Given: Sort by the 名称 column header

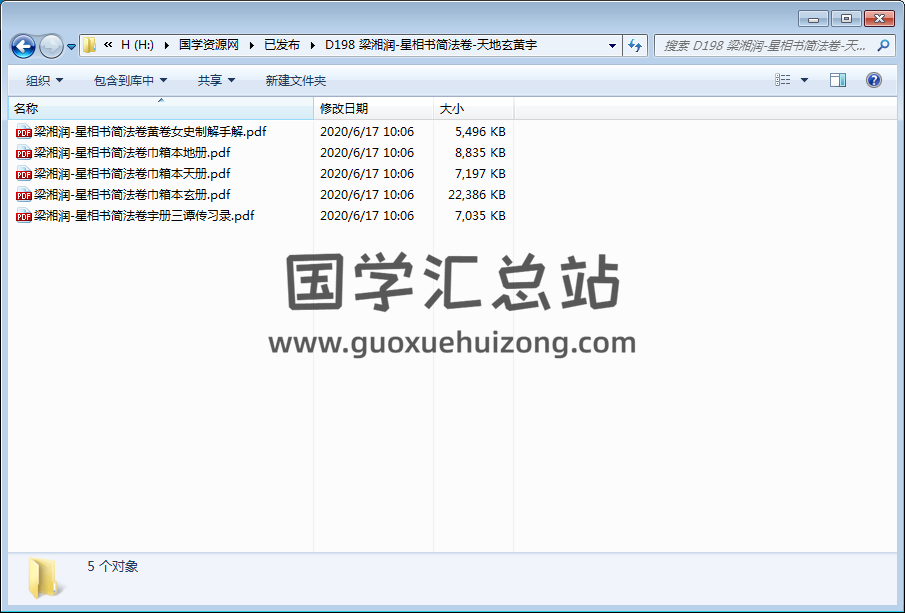Looking at the screenshot, I should click(x=161, y=109).
